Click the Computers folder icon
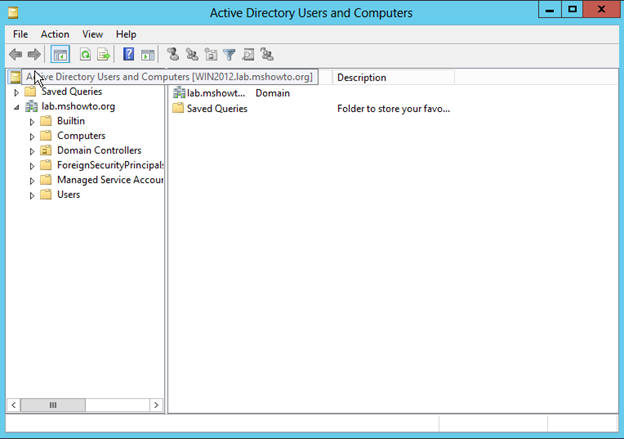Screen dimensions: 624x439 46,136
